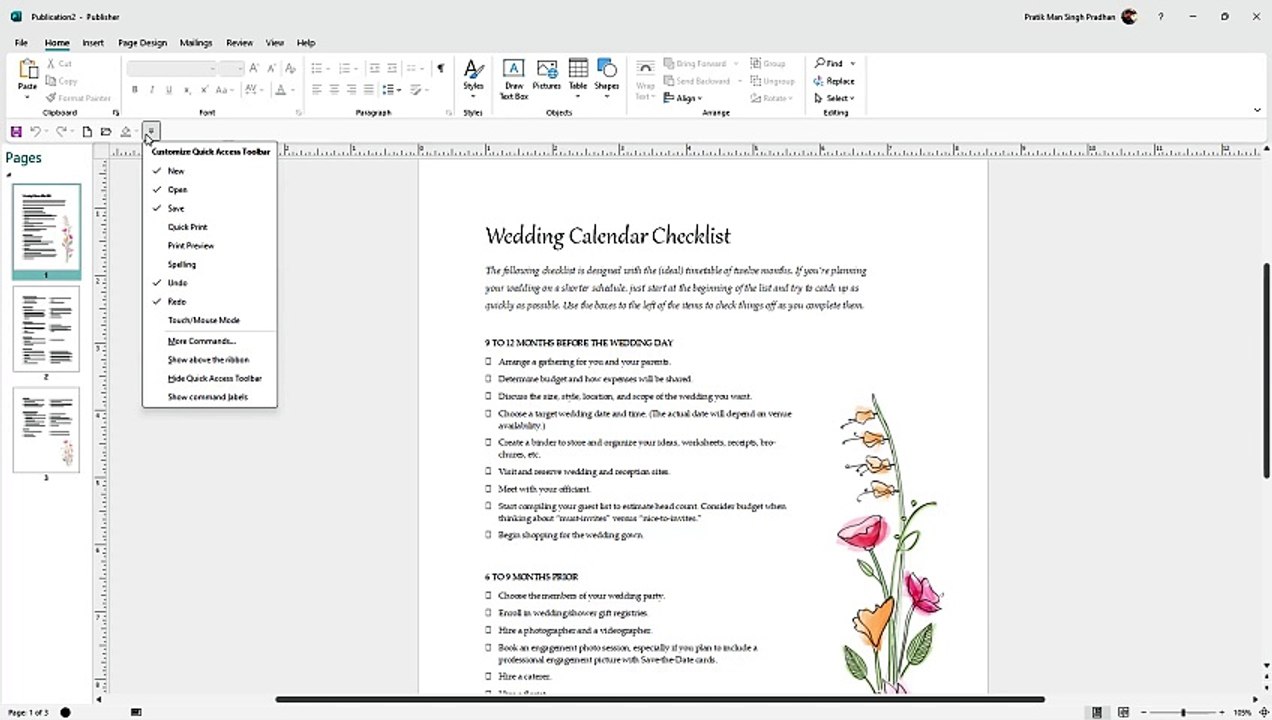This screenshot has width=1272, height=720.
Task: Open the Customize Quick Access Toolbar arrow
Action: click(150, 132)
